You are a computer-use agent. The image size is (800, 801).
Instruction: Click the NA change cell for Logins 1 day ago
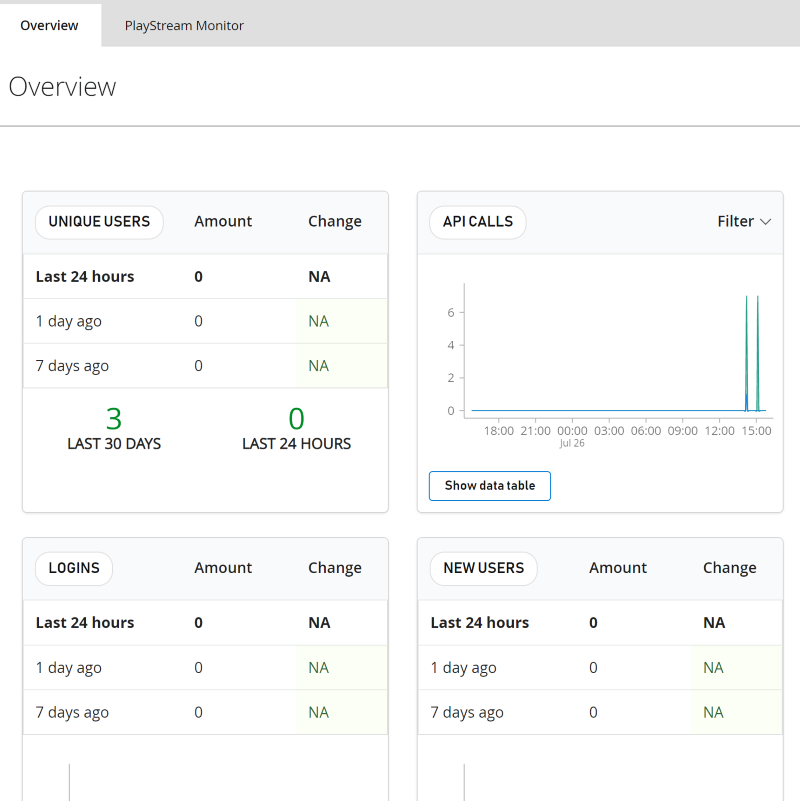point(319,667)
